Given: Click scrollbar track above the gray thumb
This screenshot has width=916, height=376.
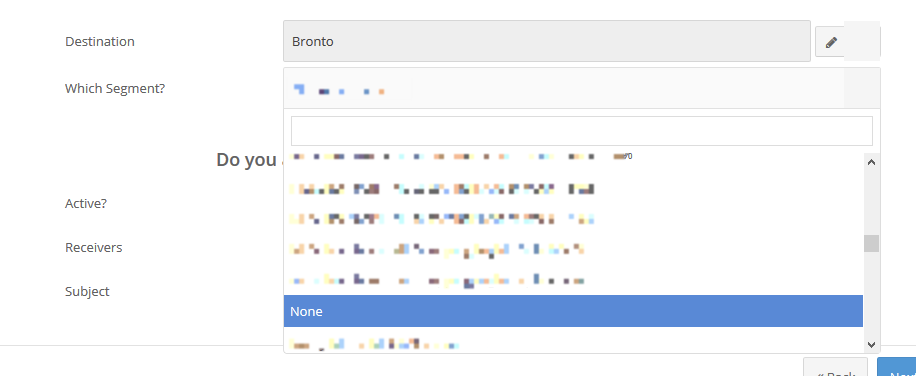Looking at the screenshot, I should click(871, 203).
